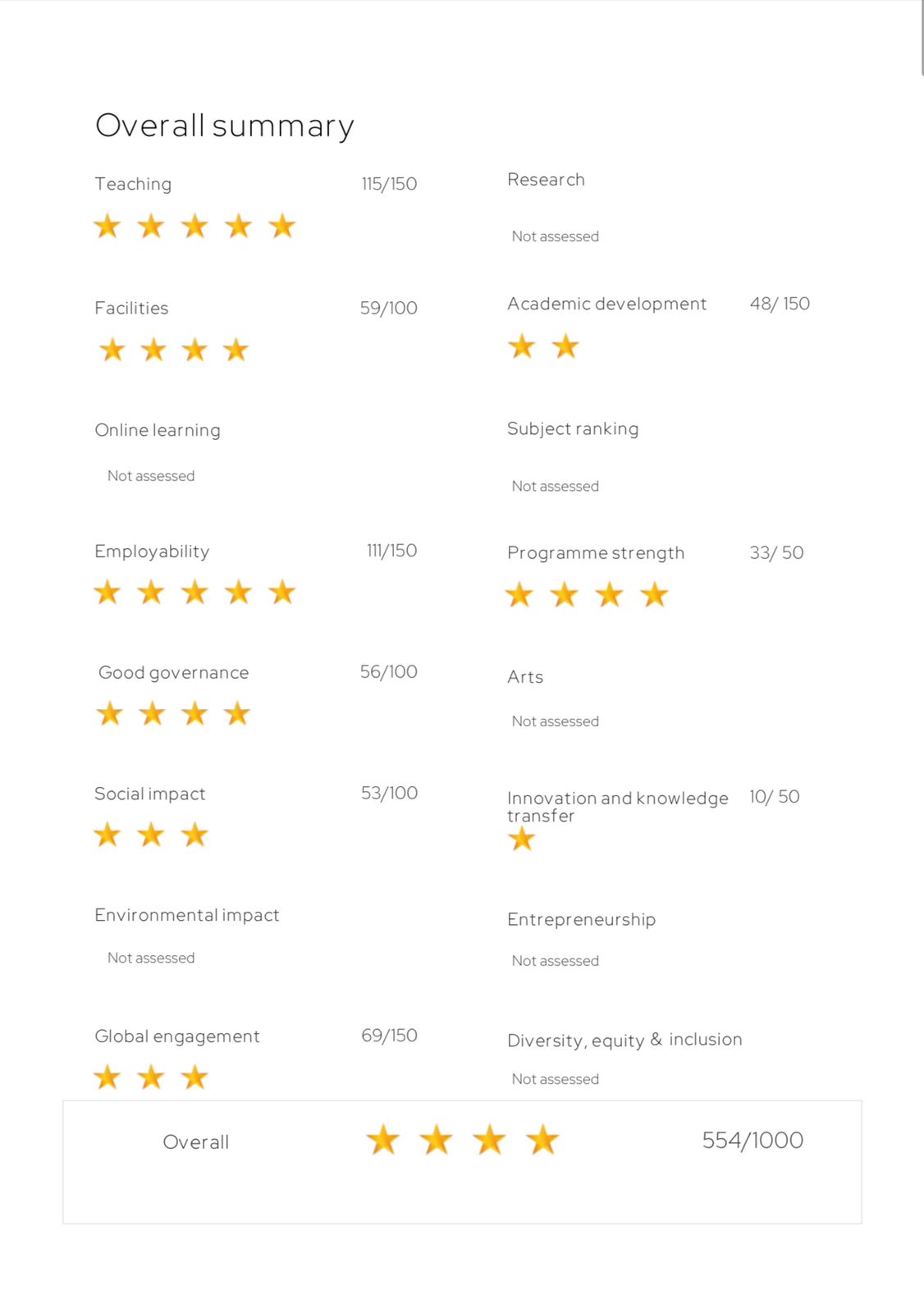Click the first Good governance star
This screenshot has height=1313, width=924.
pos(110,714)
